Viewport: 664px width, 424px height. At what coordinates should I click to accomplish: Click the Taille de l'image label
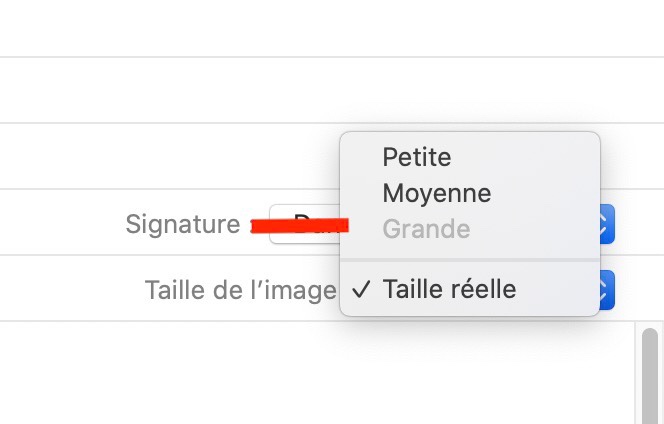click(240, 290)
